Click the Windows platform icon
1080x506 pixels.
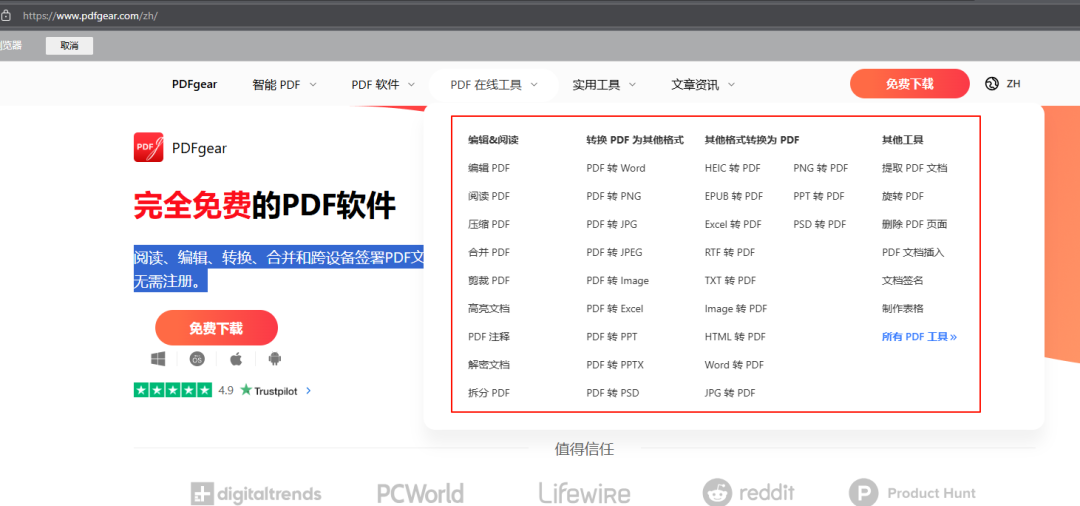pos(158,359)
